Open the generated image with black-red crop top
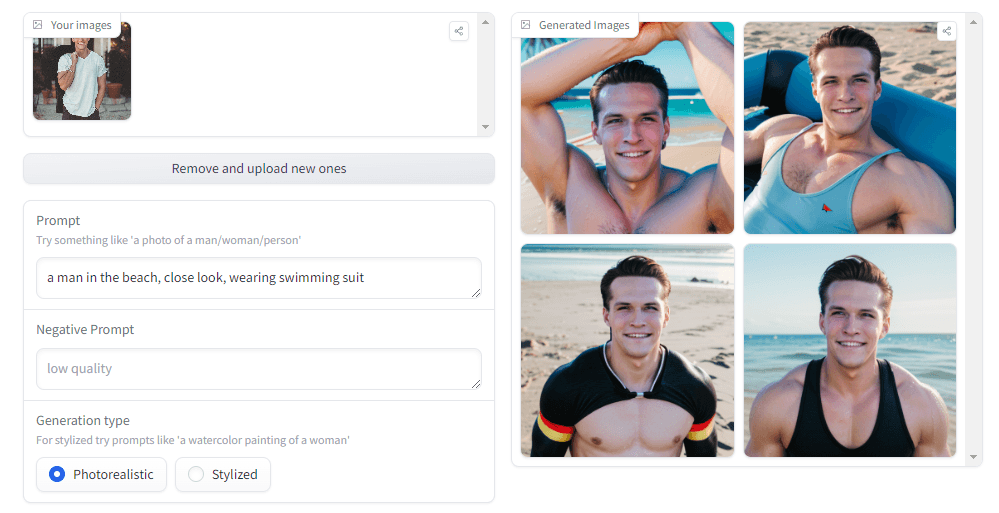 [627, 350]
